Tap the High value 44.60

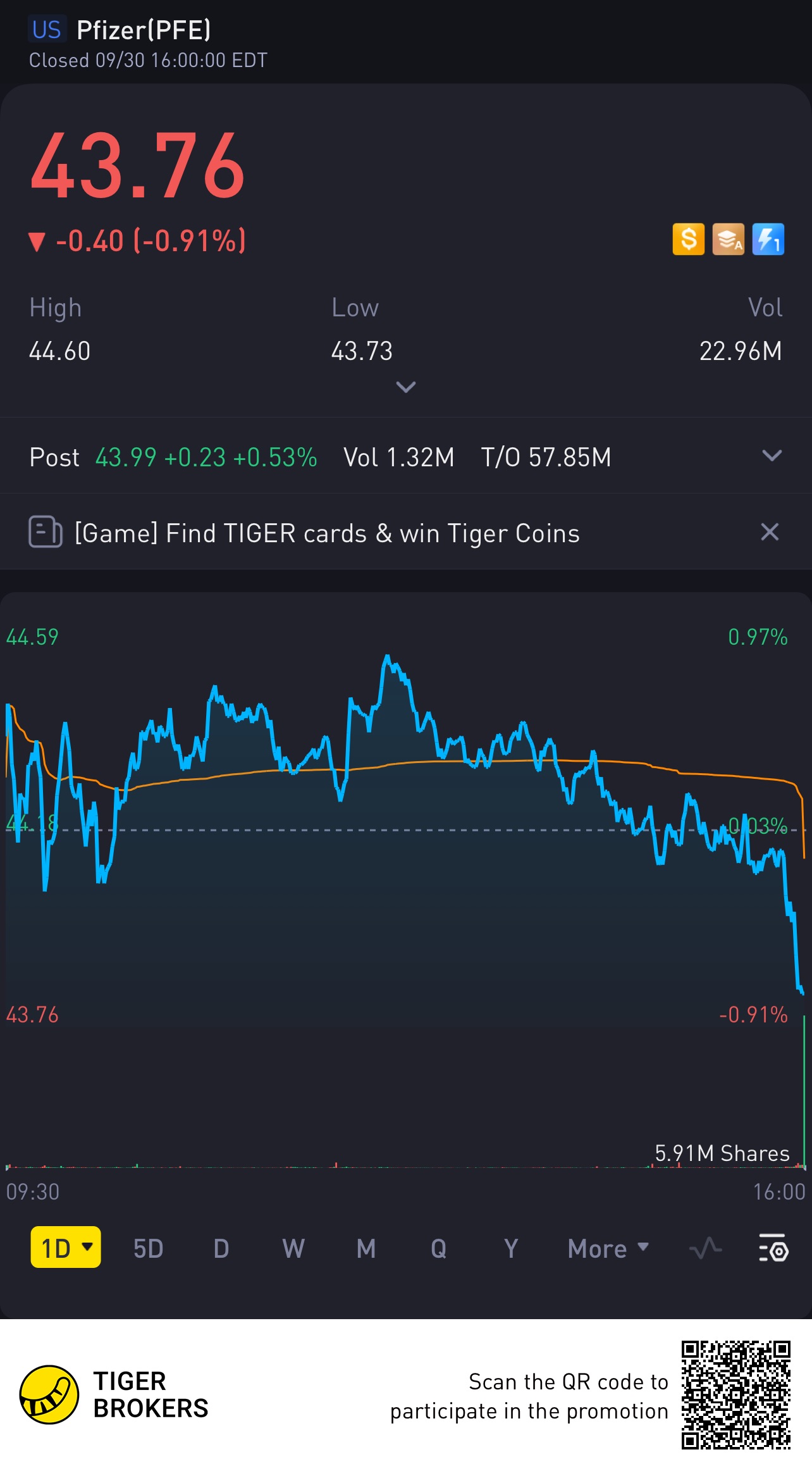(60, 351)
